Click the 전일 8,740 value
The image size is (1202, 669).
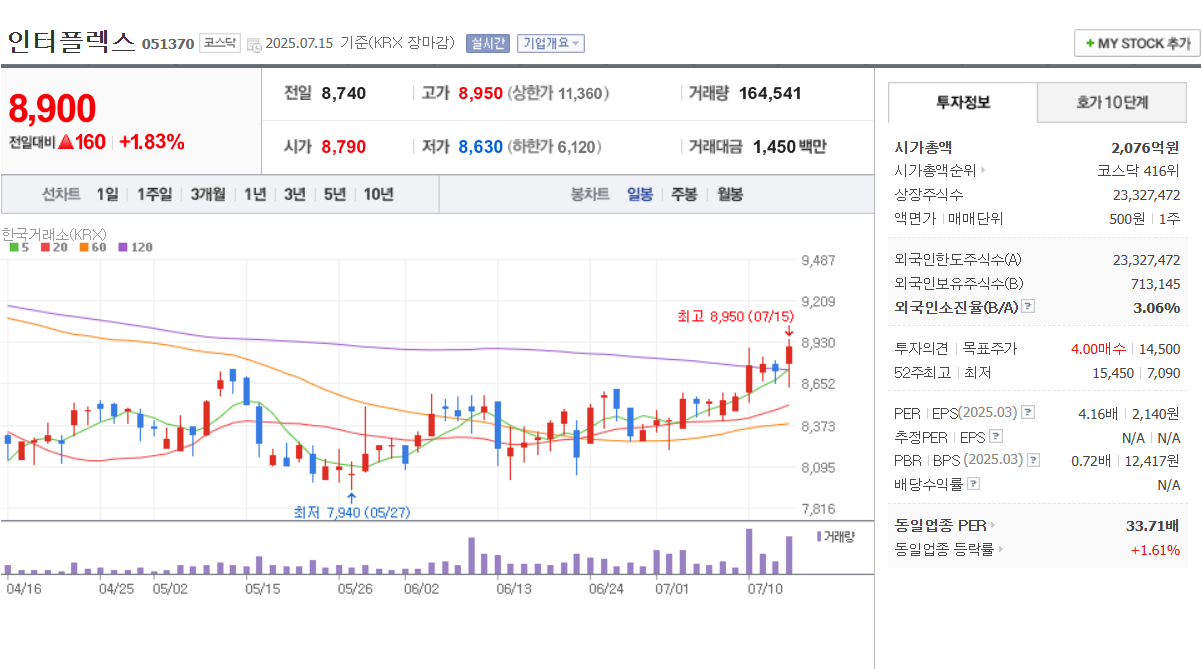[x=344, y=94]
